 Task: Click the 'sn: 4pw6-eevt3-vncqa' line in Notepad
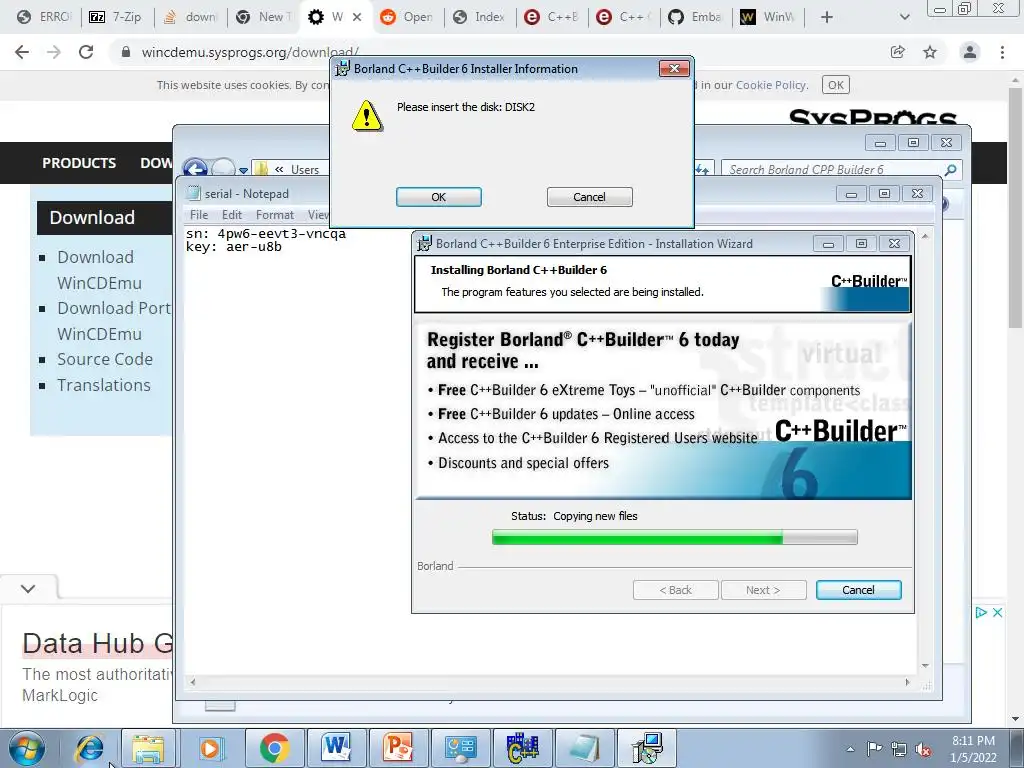pyautogui.click(x=266, y=234)
